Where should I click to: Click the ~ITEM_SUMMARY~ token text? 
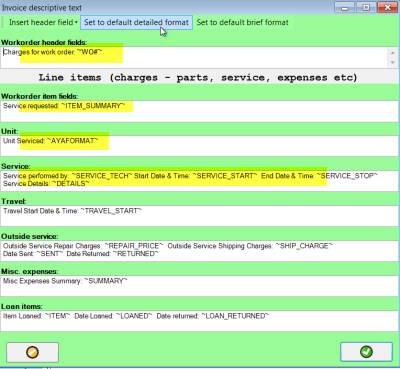93,106
